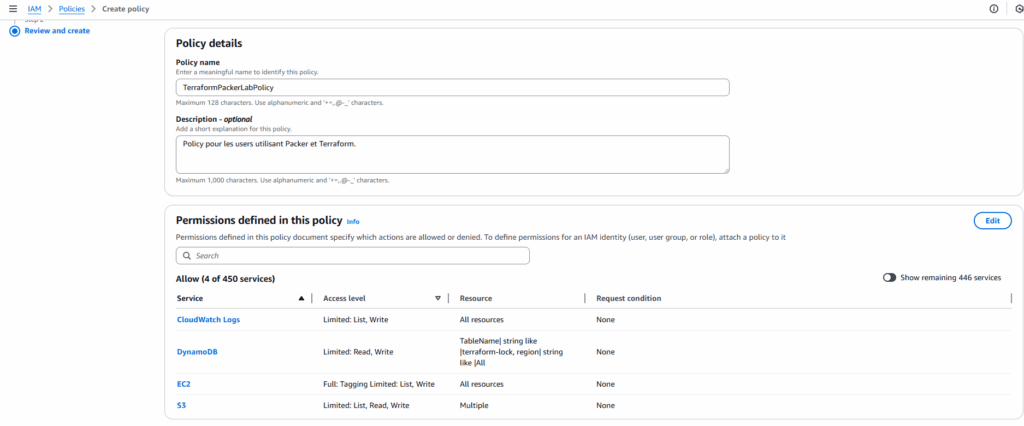1024x426 pixels.
Task: Click the Description text area
Action: (x=453, y=154)
